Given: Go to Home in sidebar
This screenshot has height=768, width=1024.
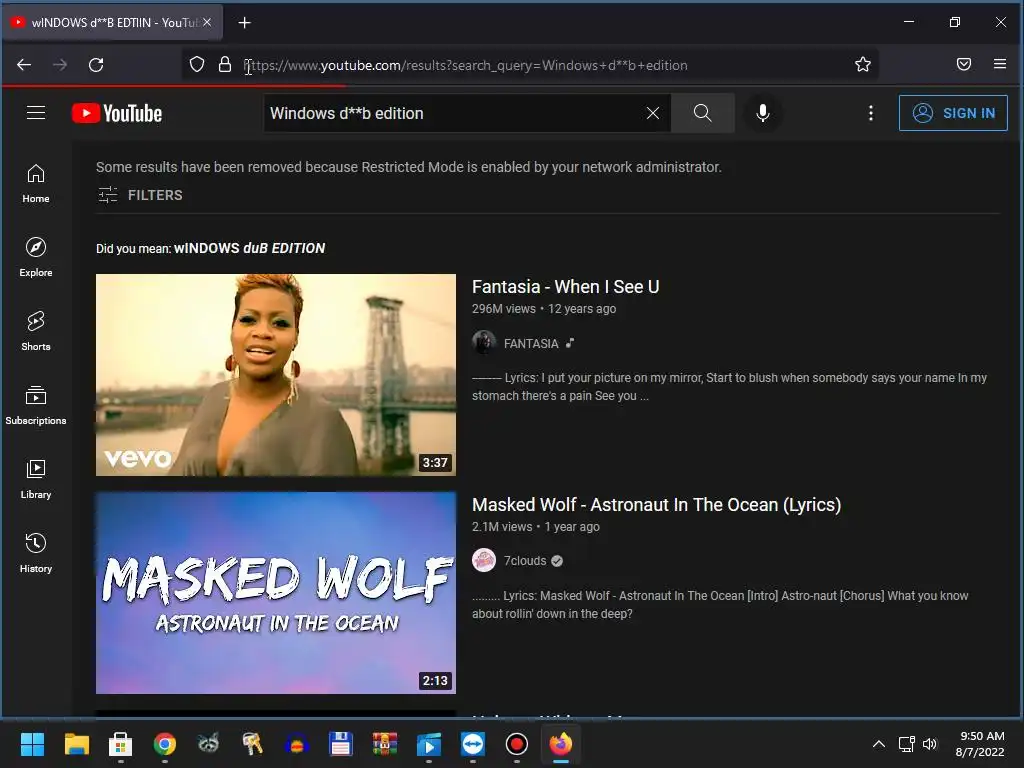Looking at the screenshot, I should [36, 184].
